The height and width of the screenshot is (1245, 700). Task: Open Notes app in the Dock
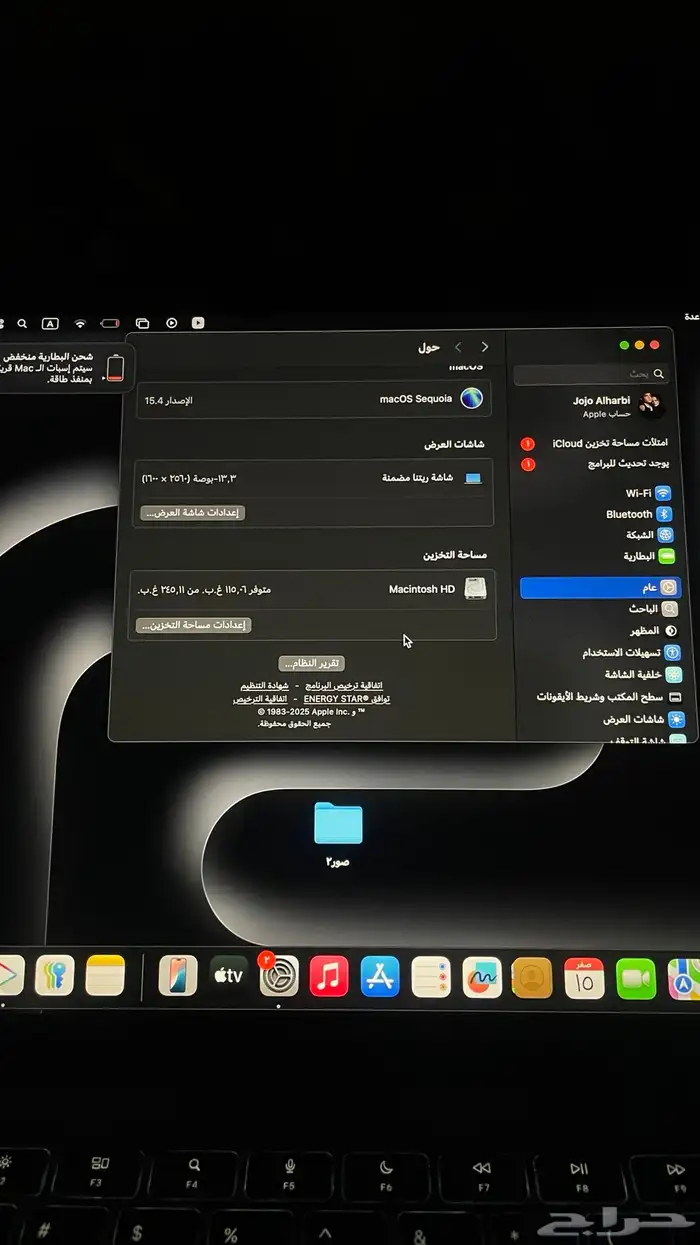click(x=105, y=975)
